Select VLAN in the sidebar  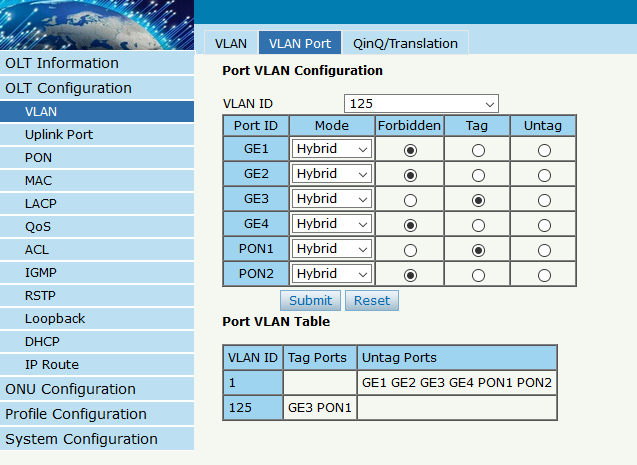tap(97, 112)
